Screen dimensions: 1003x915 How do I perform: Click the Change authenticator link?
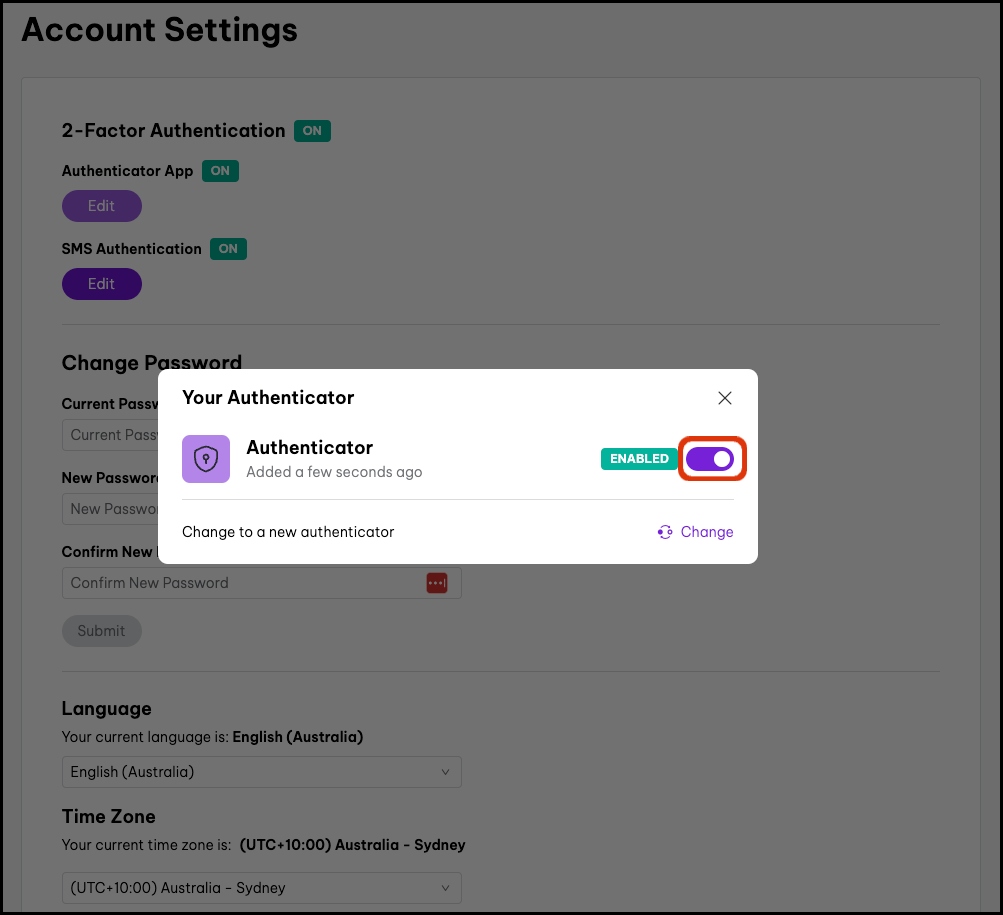pyautogui.click(x=706, y=532)
